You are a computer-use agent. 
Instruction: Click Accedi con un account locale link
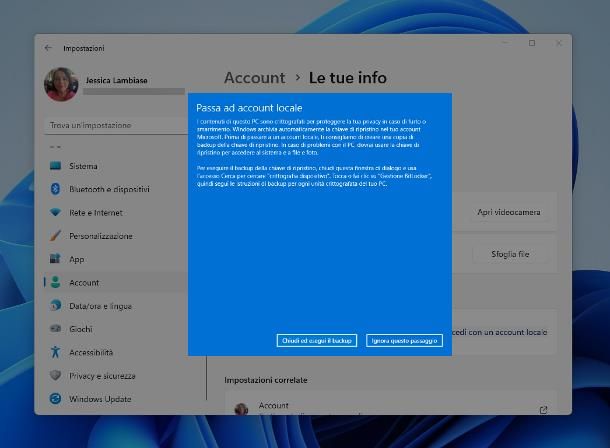(500, 332)
